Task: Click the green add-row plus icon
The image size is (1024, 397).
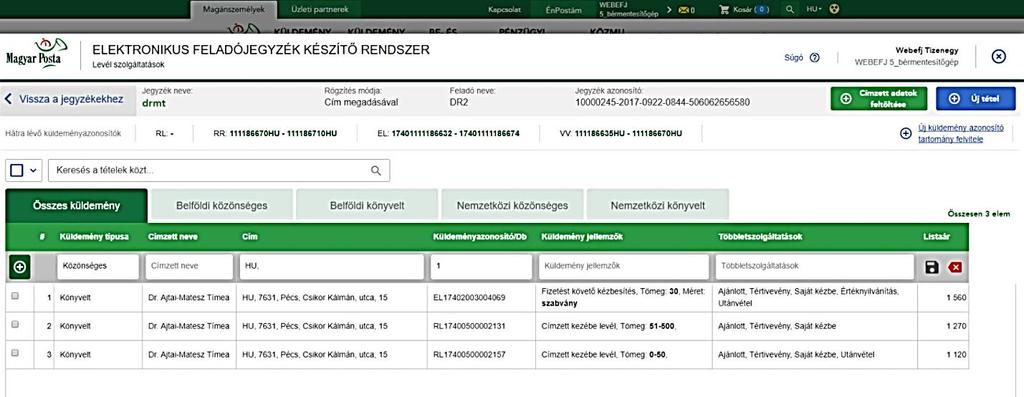Action: pos(20,267)
